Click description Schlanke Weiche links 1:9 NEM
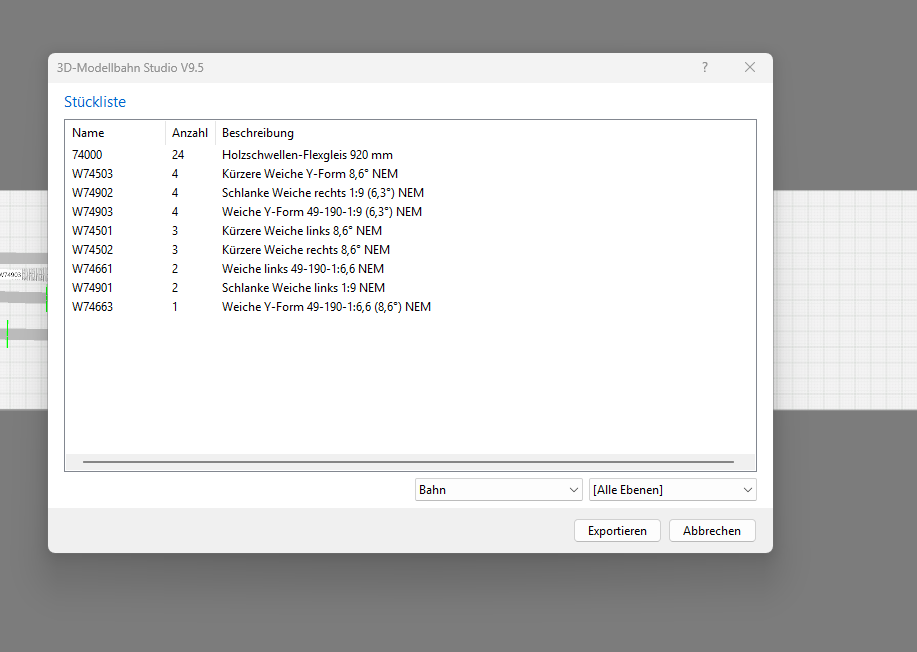 (x=304, y=288)
